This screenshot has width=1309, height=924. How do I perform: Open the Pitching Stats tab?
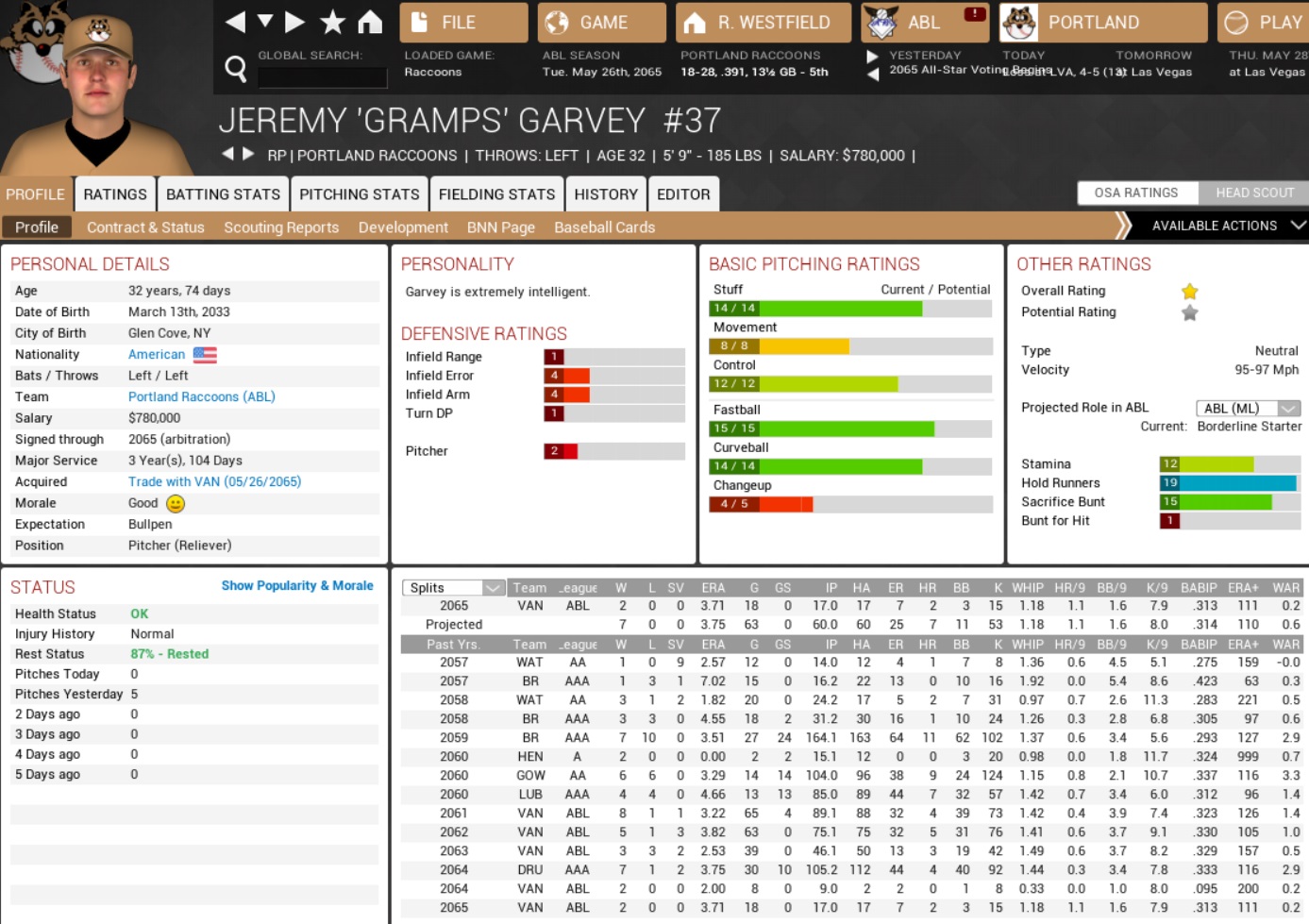[x=359, y=194]
